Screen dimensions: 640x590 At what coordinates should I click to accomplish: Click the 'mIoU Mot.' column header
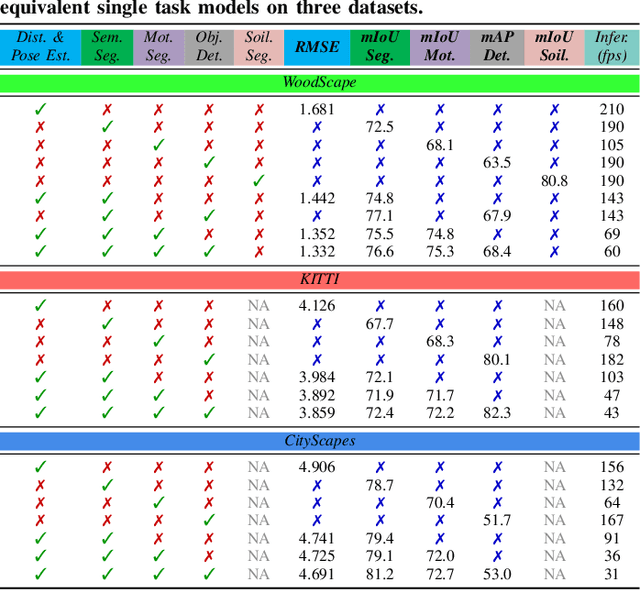click(x=440, y=47)
